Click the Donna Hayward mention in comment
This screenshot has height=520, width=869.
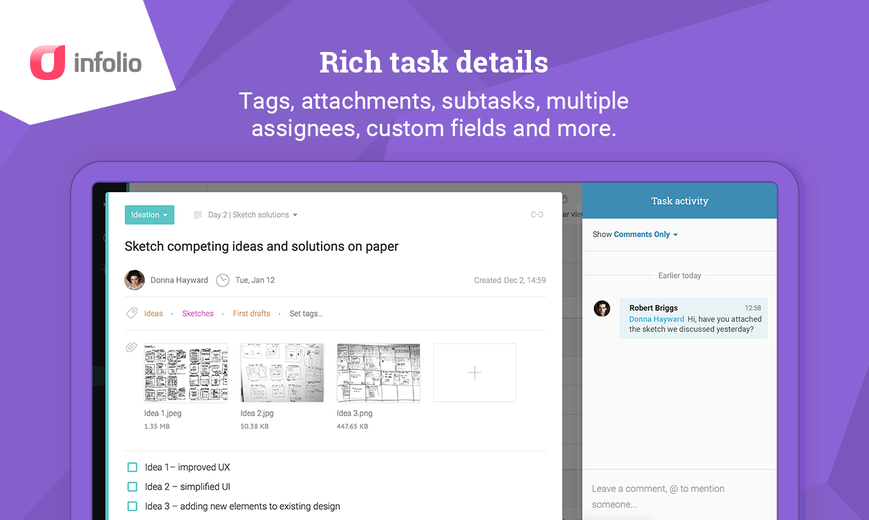click(x=656, y=319)
